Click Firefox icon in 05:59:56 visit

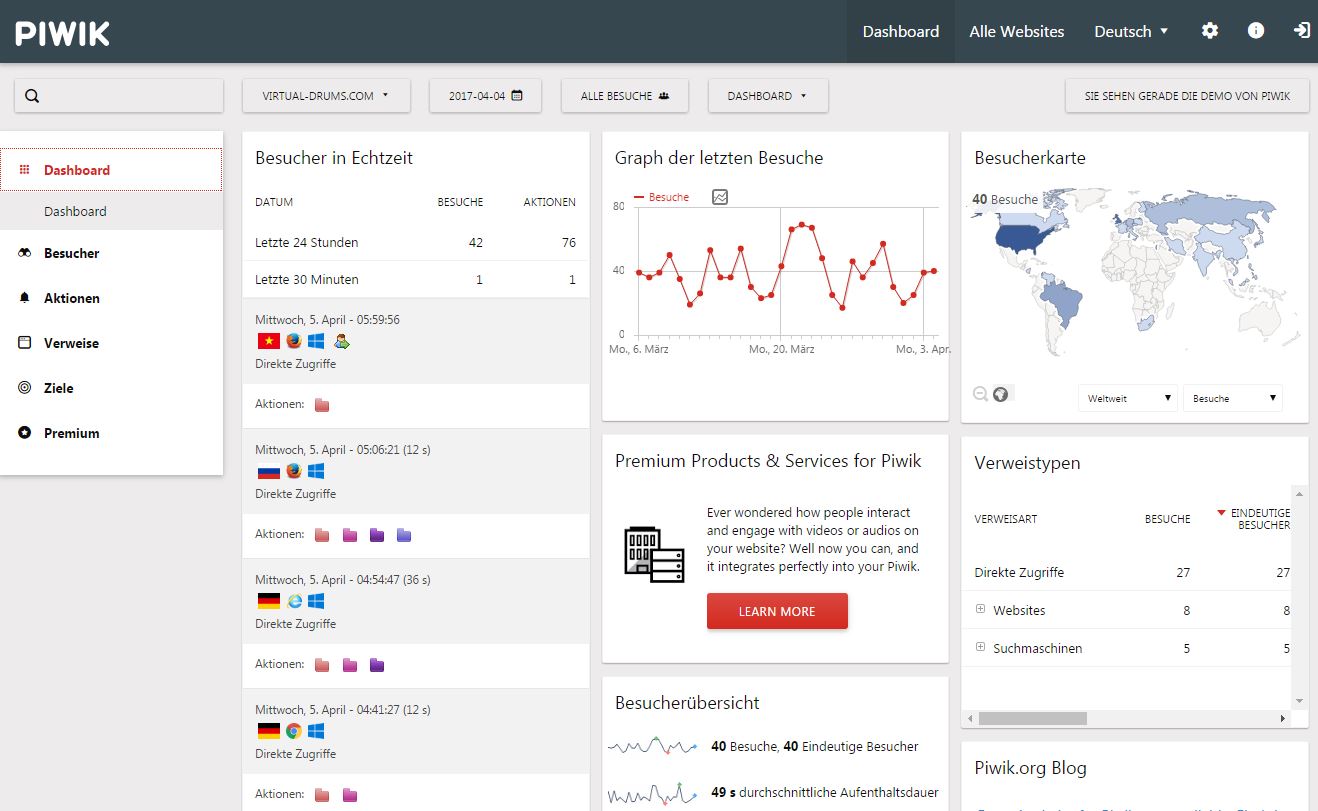click(x=293, y=341)
